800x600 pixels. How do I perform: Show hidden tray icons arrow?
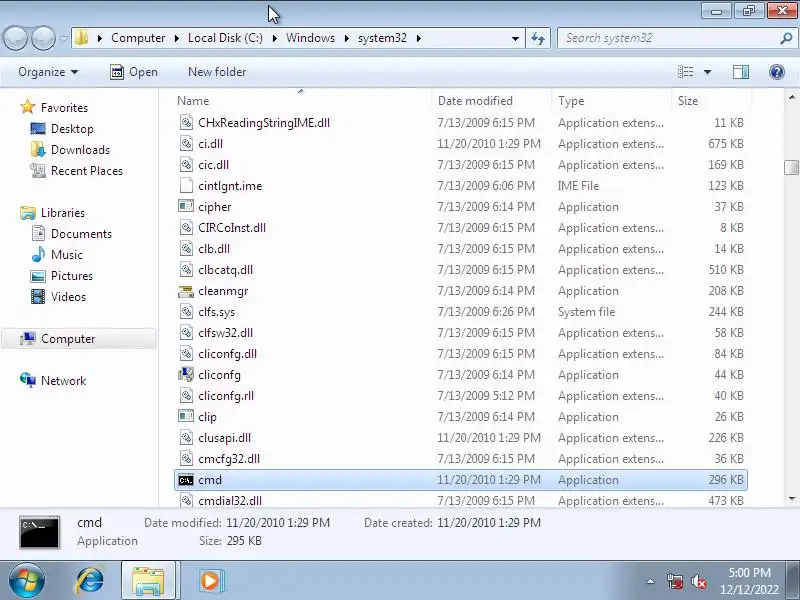(651, 581)
